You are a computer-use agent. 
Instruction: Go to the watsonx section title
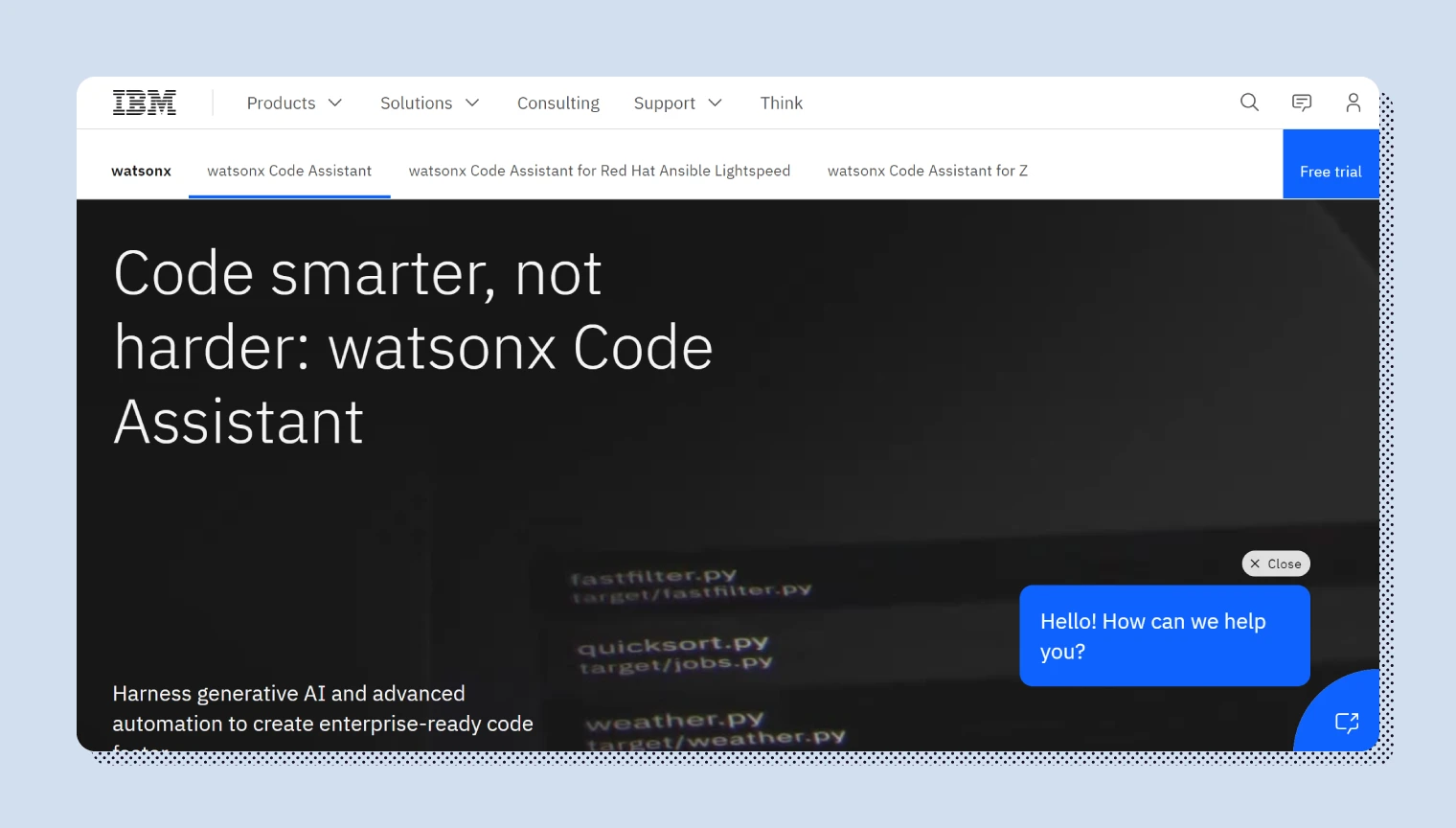[x=141, y=171]
